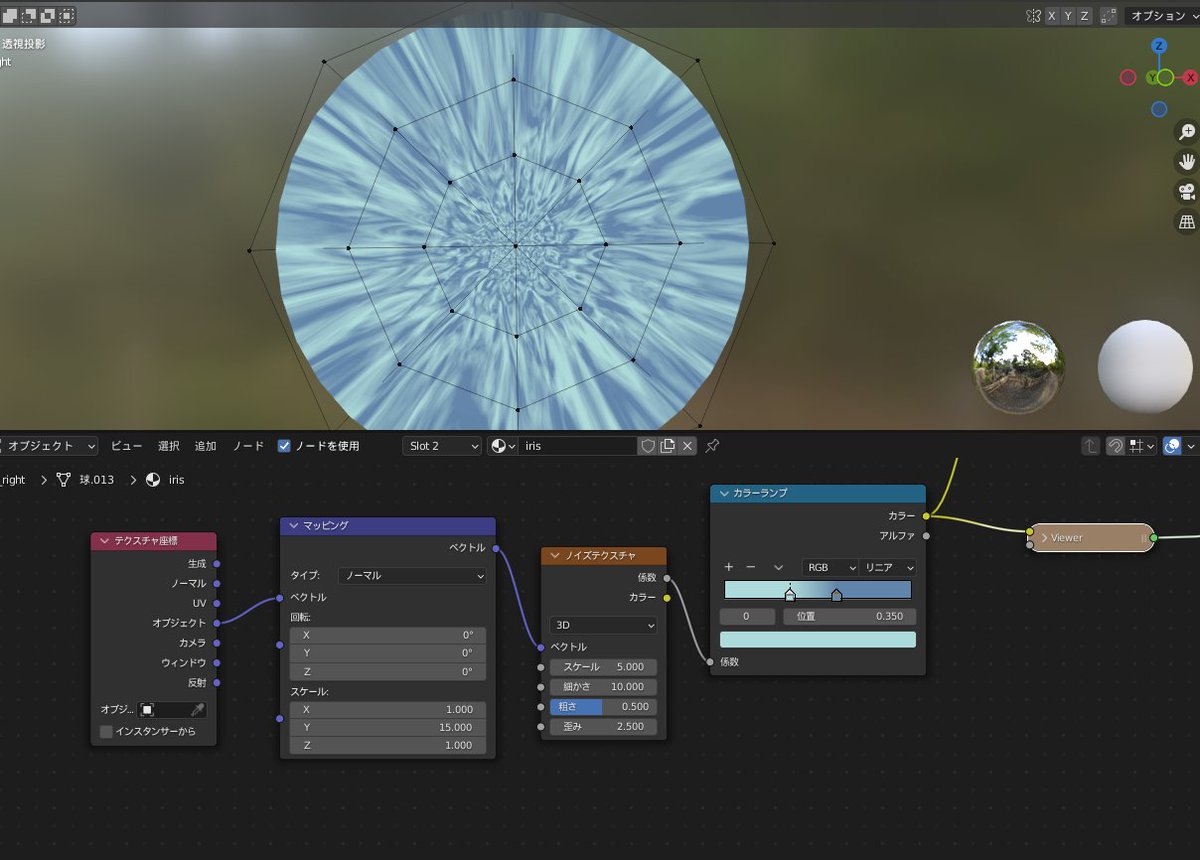Click the light blue color swatch on the ColorRamp
The width and height of the screenshot is (1200, 860).
point(818,638)
